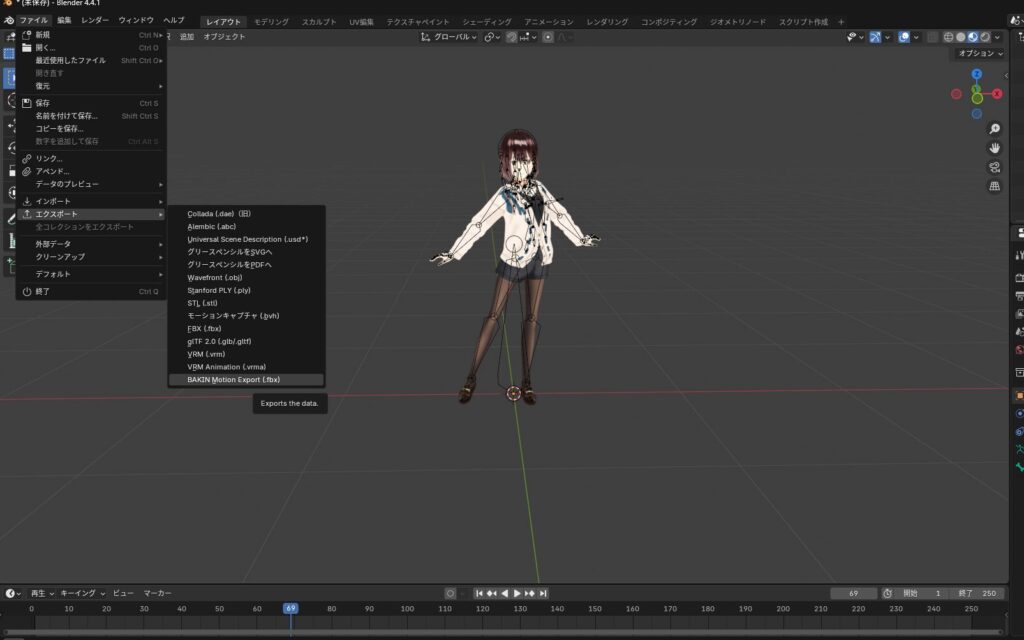Click the red X axis gizmo handle
Image resolution: width=1024 pixels, height=640 pixels.
tap(996, 94)
